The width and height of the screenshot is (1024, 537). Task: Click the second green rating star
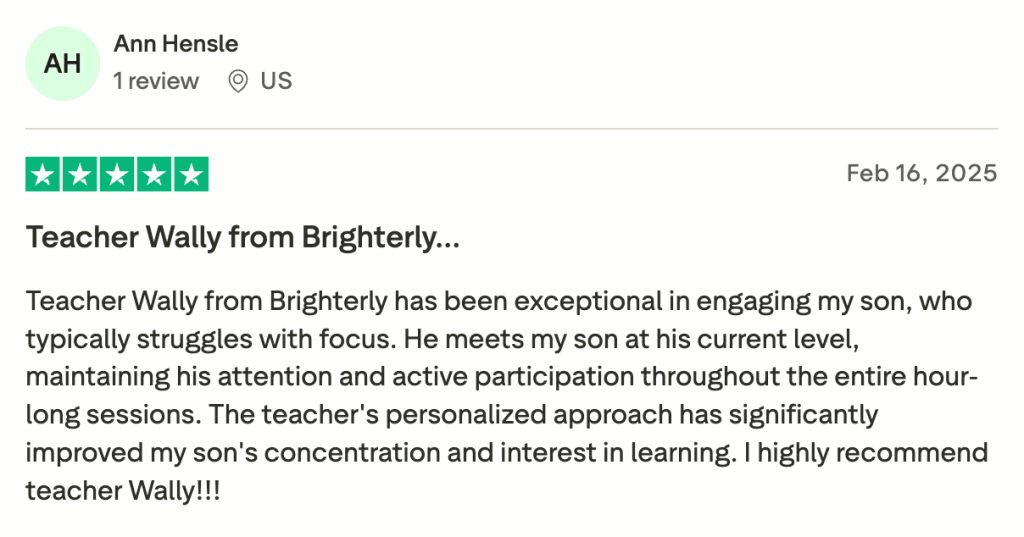[79, 174]
